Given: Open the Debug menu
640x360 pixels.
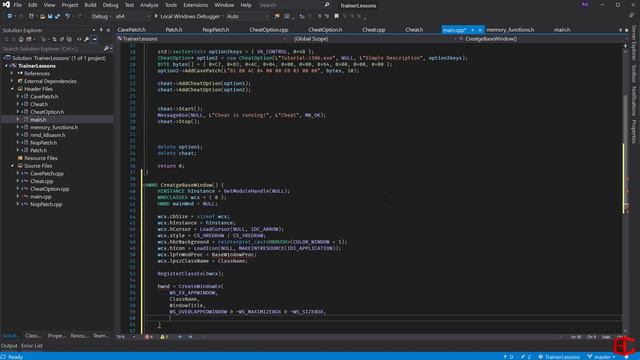Looking at the screenshot, I should click(110, 5).
